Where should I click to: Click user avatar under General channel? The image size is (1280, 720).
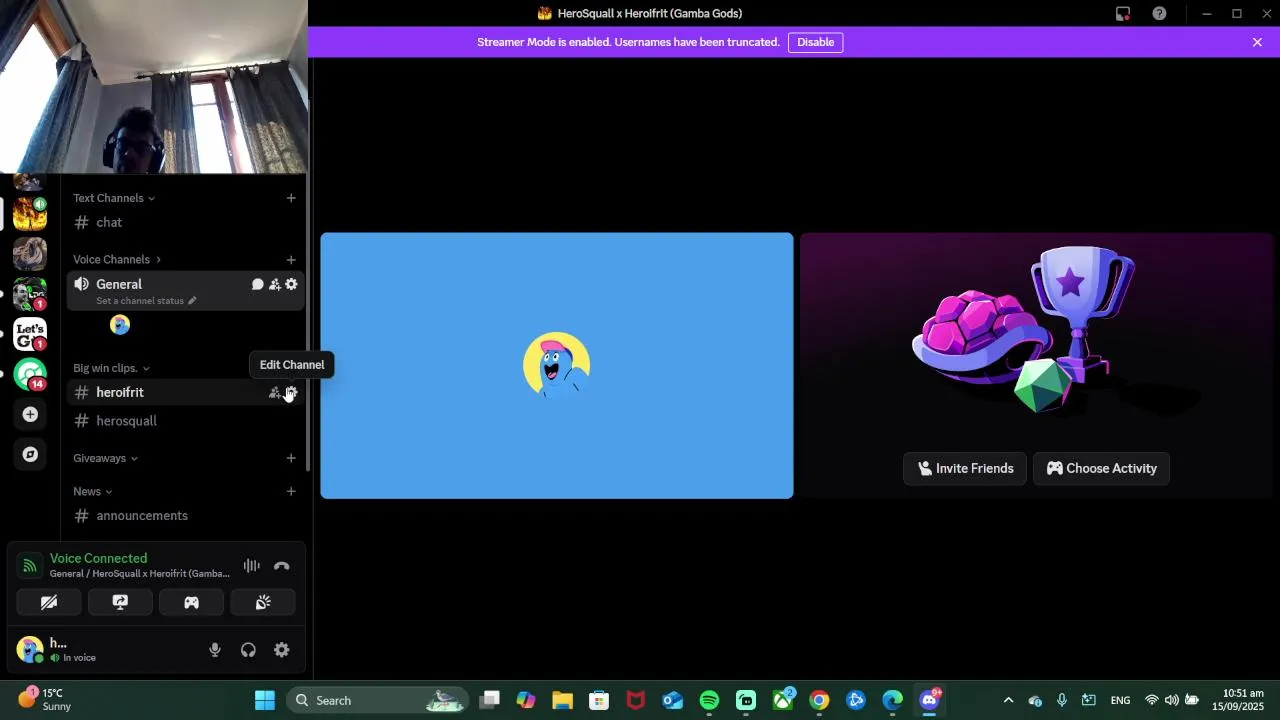[120, 325]
